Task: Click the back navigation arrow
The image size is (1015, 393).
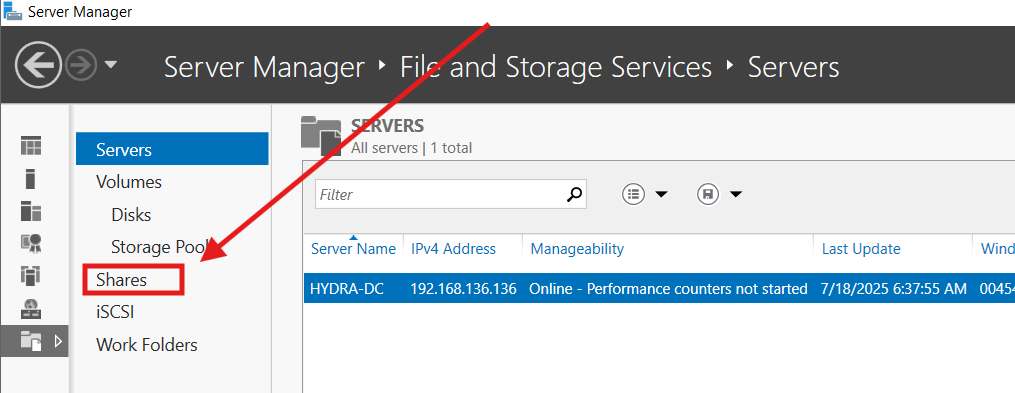Action: point(38,65)
